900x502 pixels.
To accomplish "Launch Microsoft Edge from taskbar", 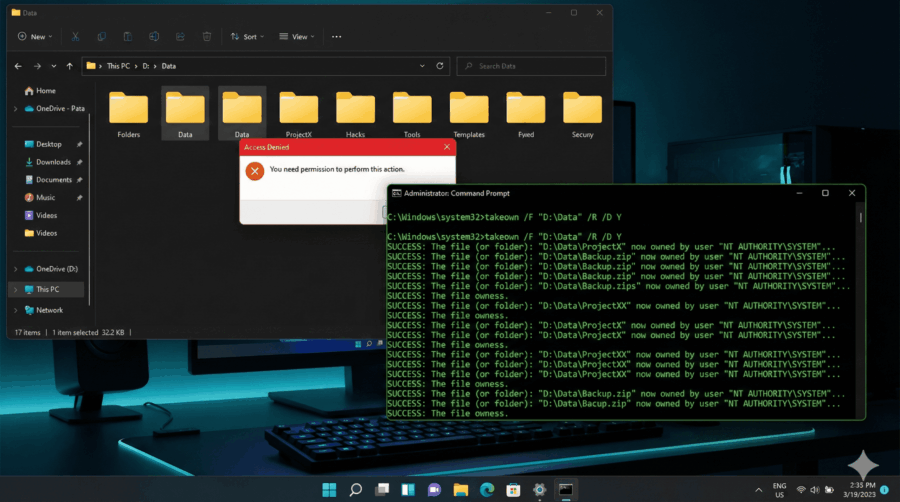I will pos(487,489).
